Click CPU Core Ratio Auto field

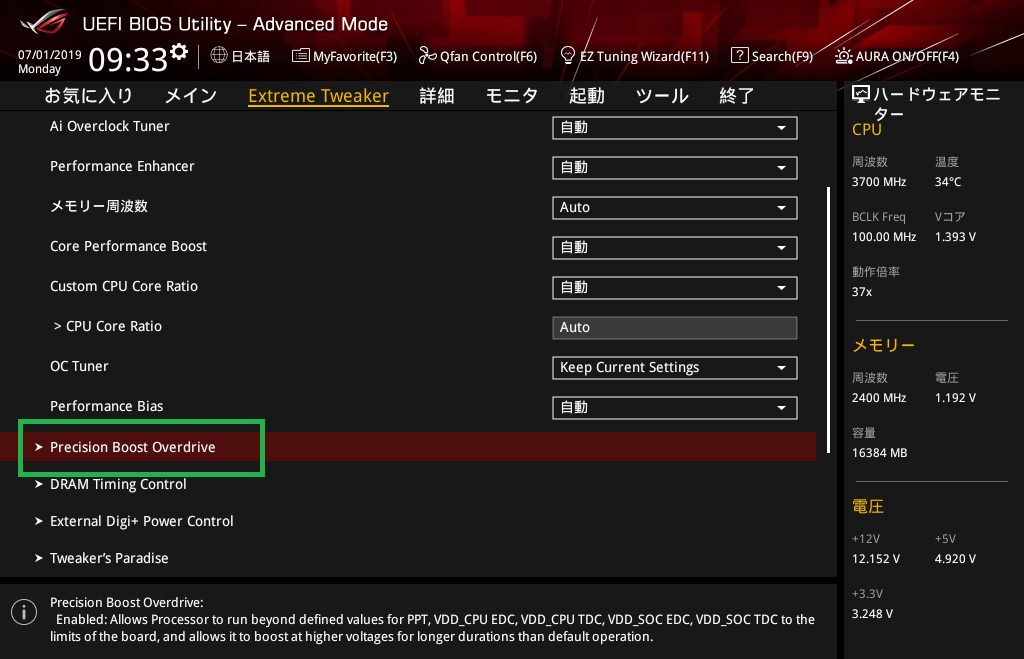click(675, 328)
